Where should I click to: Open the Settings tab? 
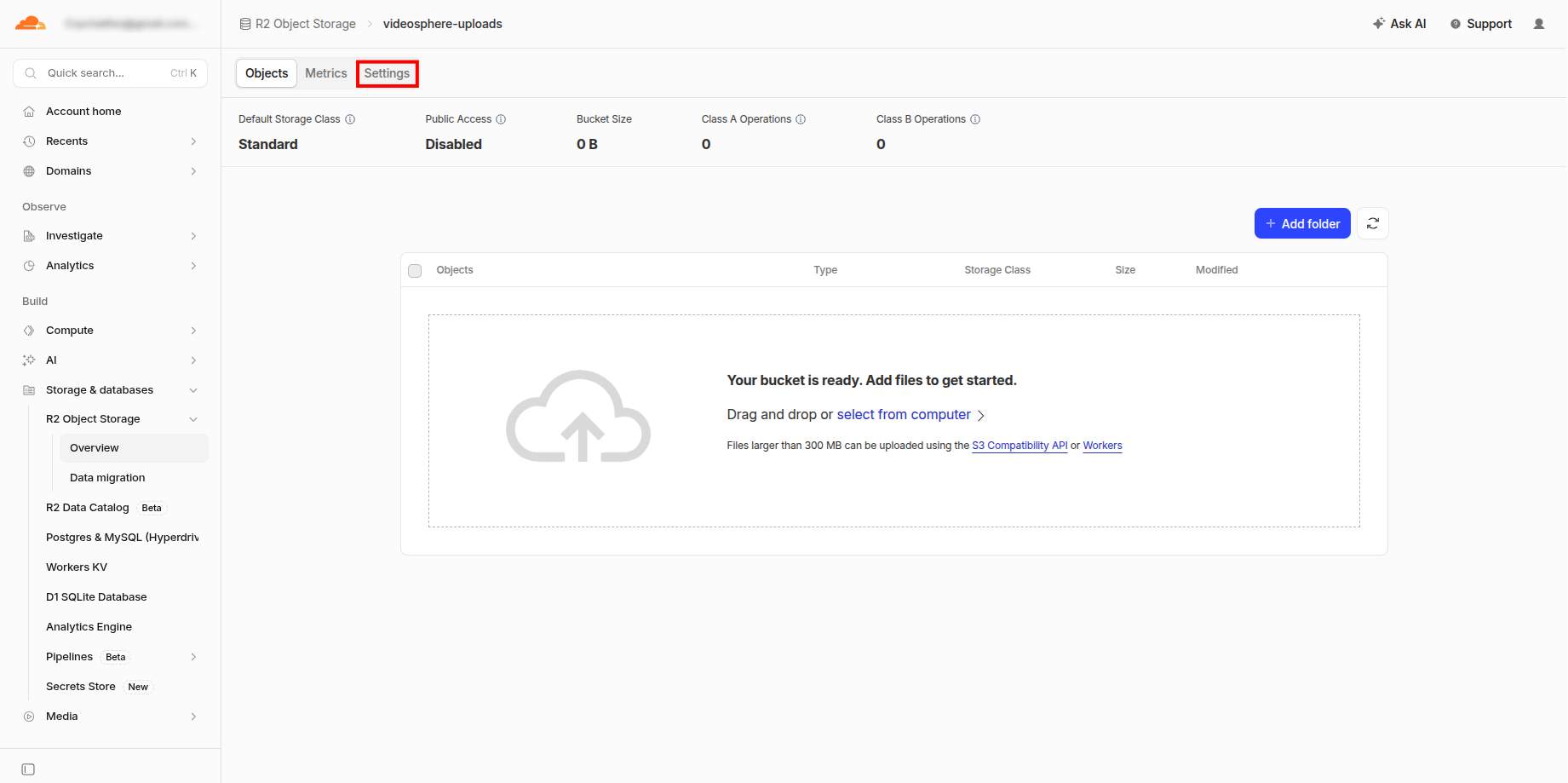pos(387,73)
